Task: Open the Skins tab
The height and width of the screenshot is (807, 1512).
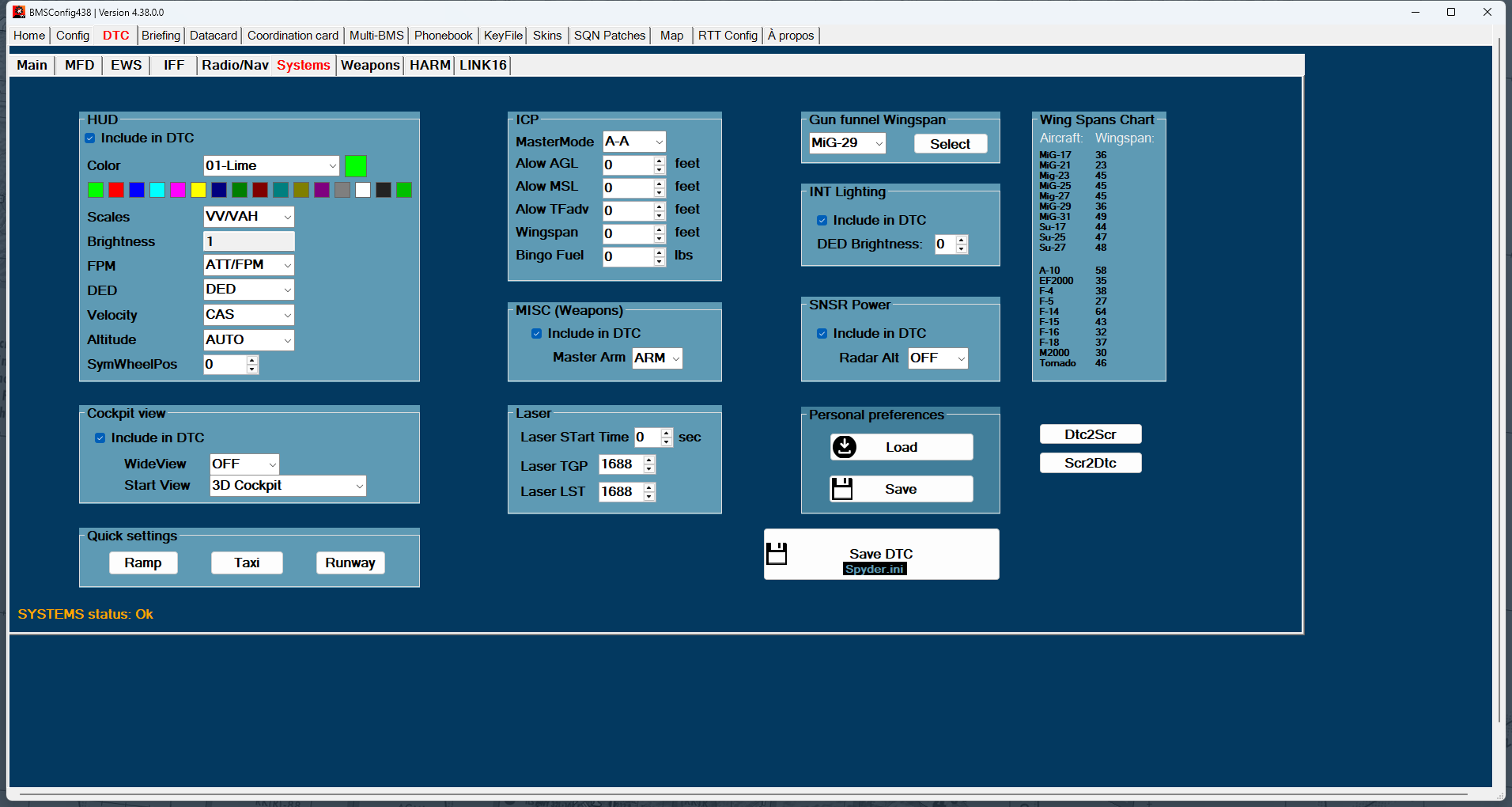Action: [x=547, y=36]
